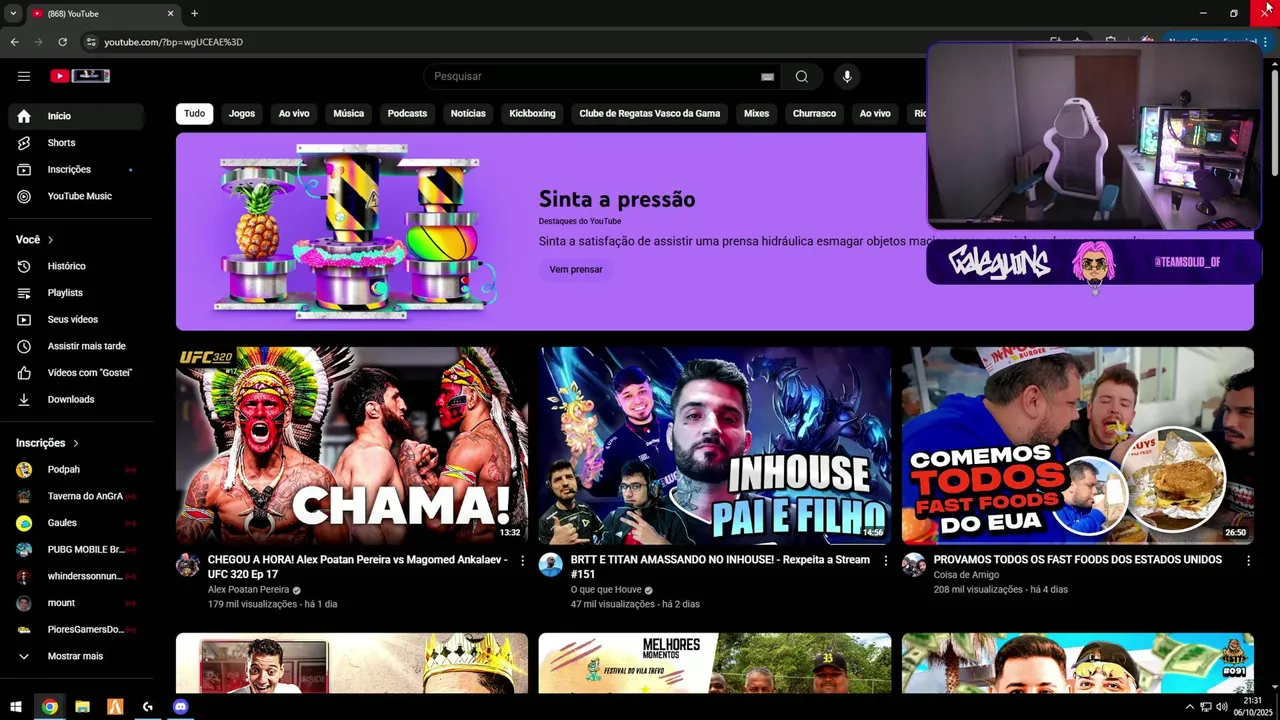Select the Podcasts filter chip
Screen dimensions: 1280x720
point(407,113)
